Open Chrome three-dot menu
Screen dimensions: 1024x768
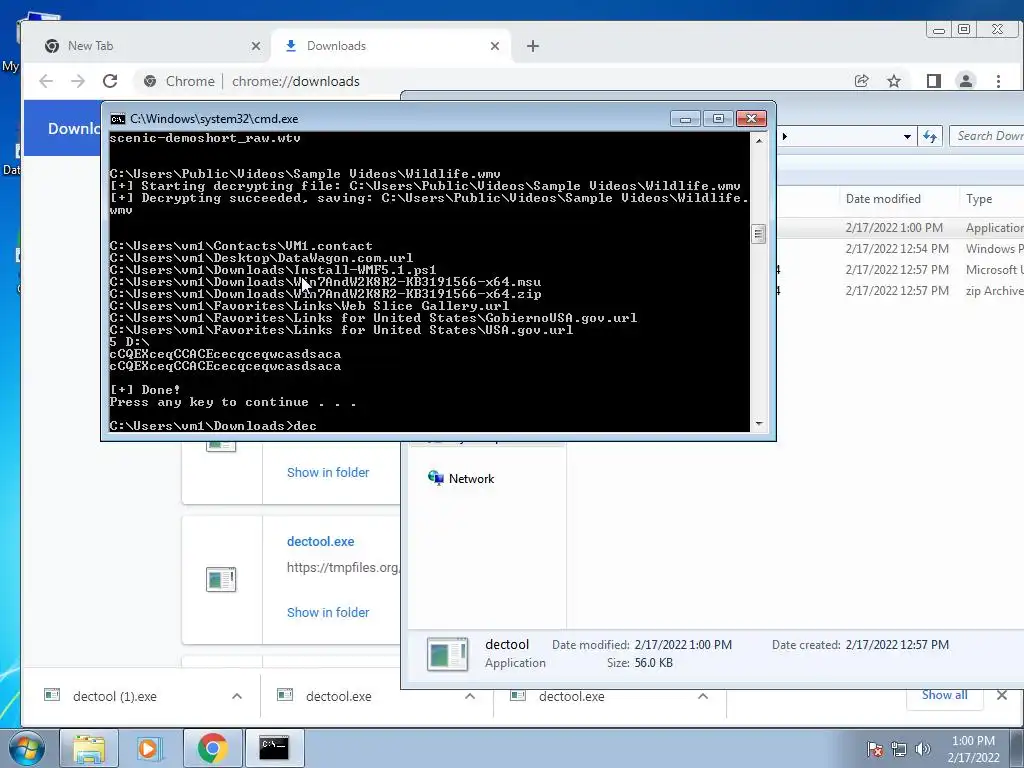click(x=998, y=81)
